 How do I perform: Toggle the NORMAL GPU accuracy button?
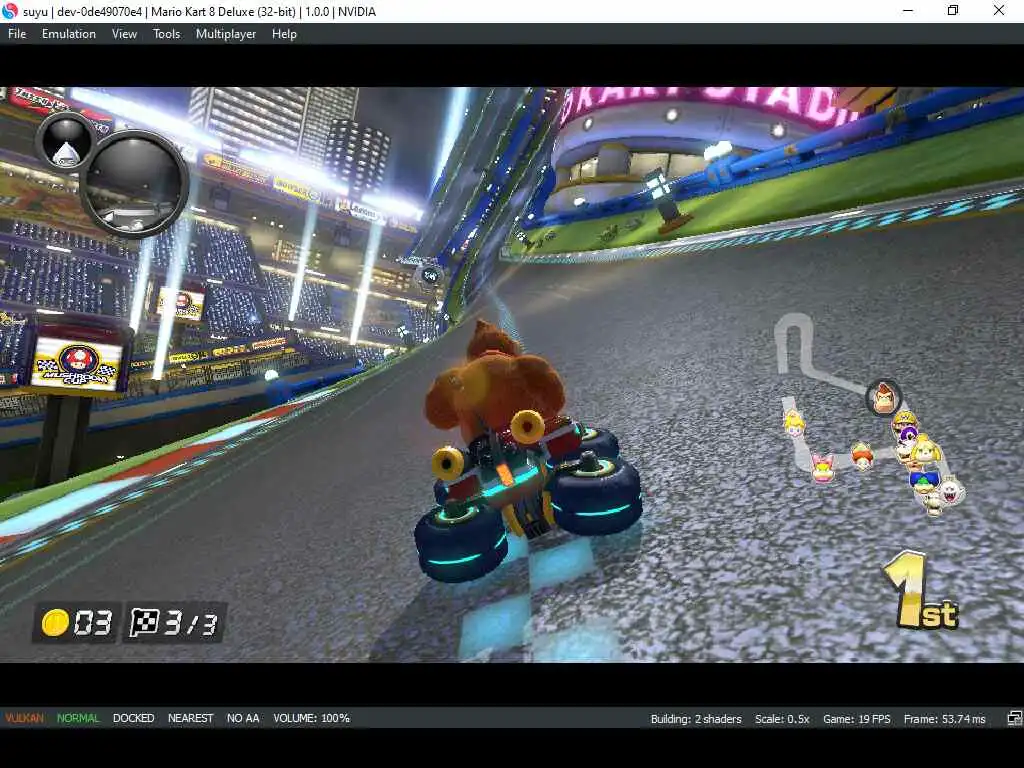(78, 718)
